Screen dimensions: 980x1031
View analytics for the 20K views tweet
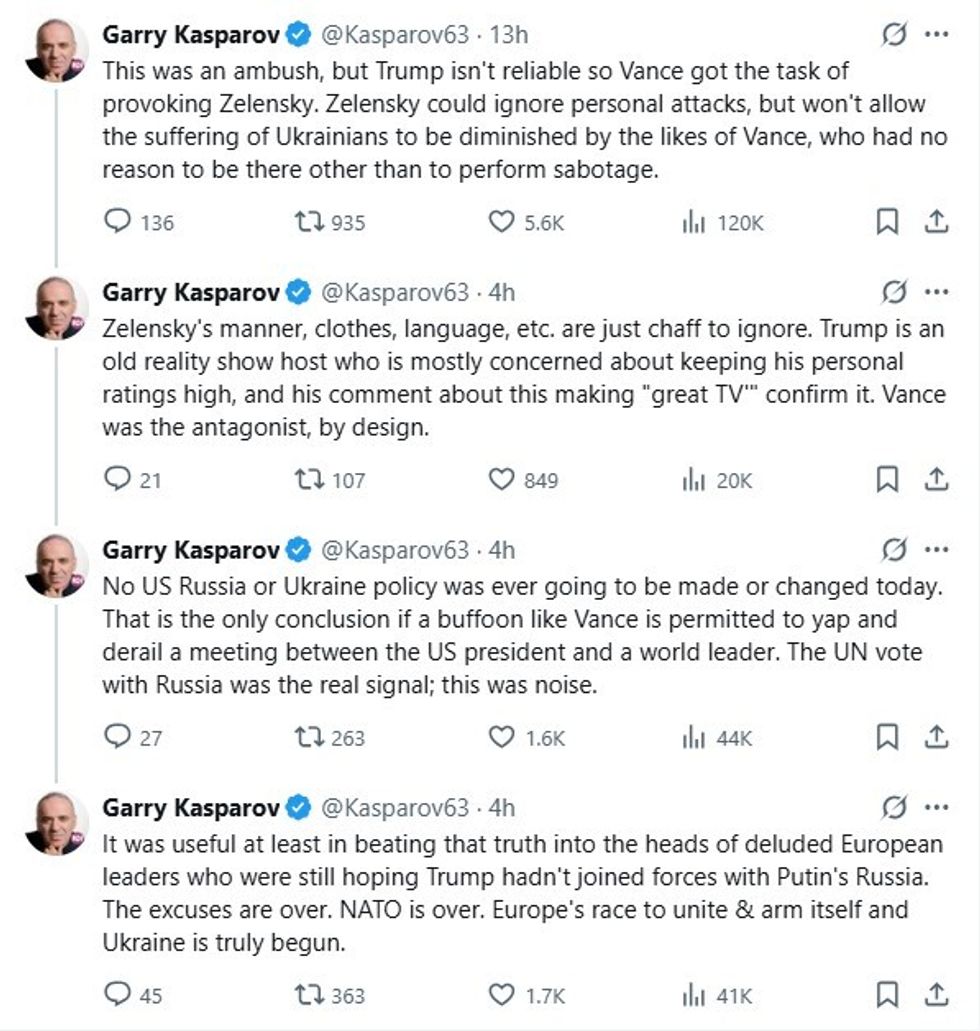point(694,480)
